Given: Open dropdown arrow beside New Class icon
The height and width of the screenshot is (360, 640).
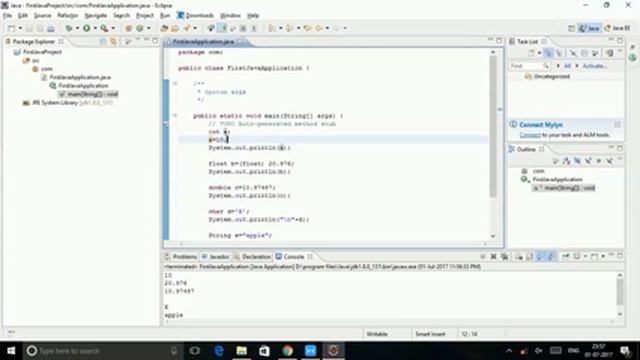Looking at the screenshot, I should 149,28.
